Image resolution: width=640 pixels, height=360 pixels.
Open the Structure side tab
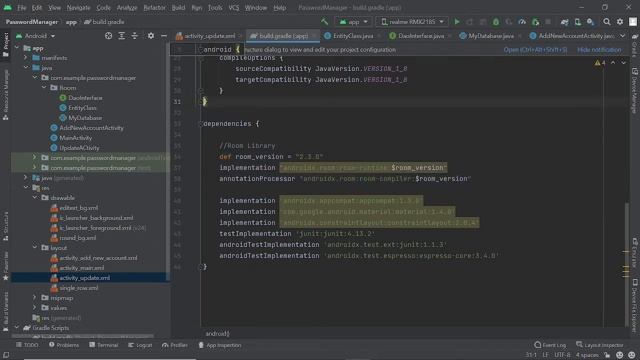[x=6, y=226]
